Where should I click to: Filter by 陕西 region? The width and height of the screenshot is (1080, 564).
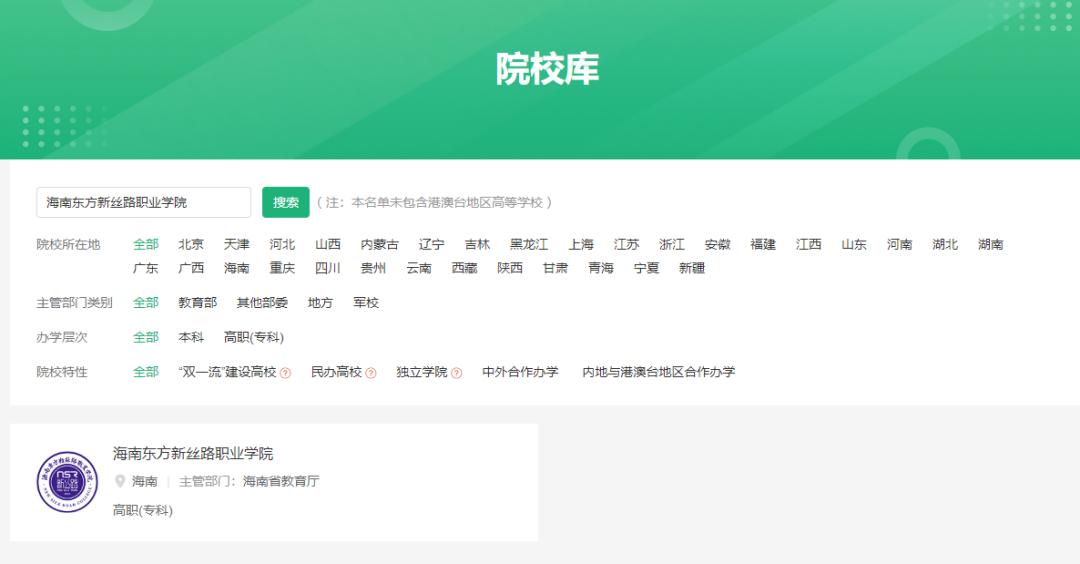pyautogui.click(x=510, y=268)
